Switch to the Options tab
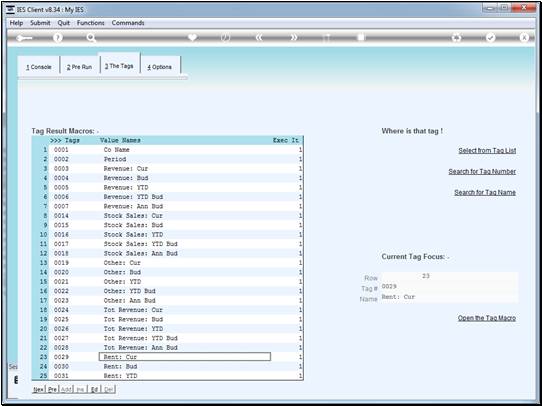 point(159,67)
